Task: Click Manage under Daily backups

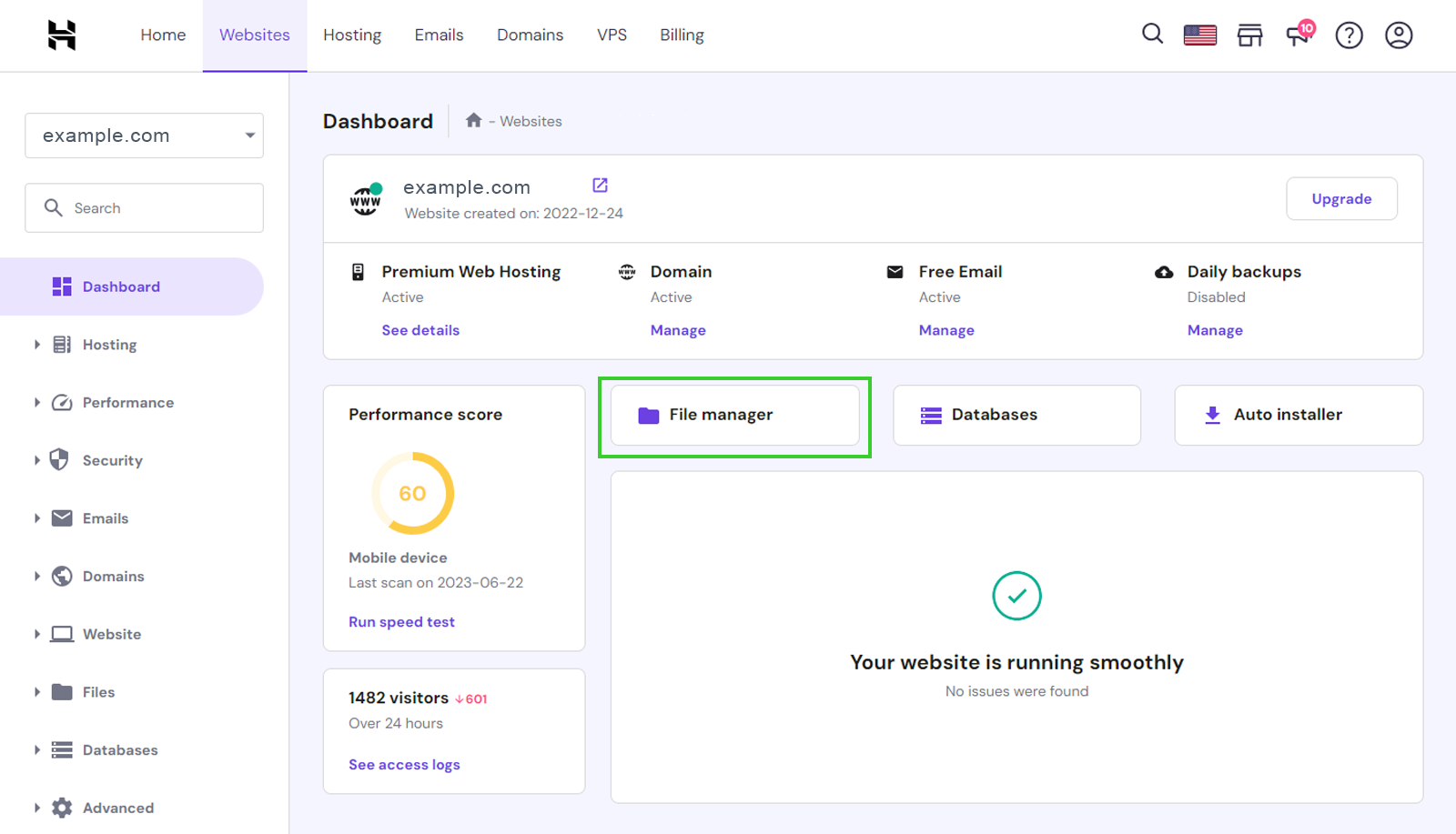Action: coord(1215,330)
